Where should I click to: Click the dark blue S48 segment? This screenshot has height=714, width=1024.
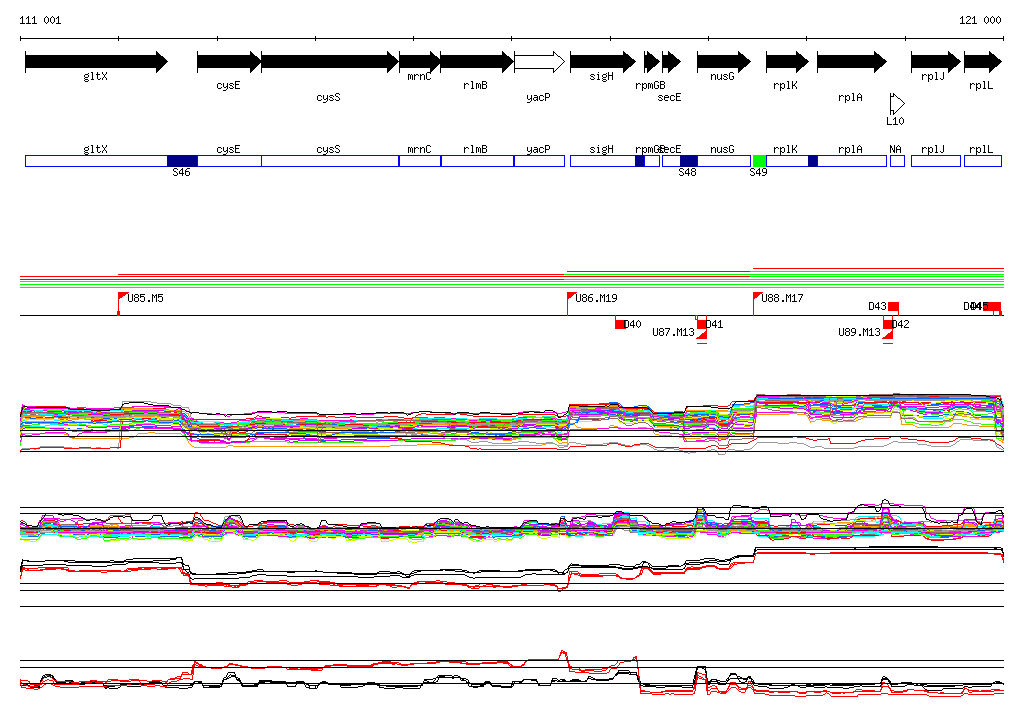[688, 161]
